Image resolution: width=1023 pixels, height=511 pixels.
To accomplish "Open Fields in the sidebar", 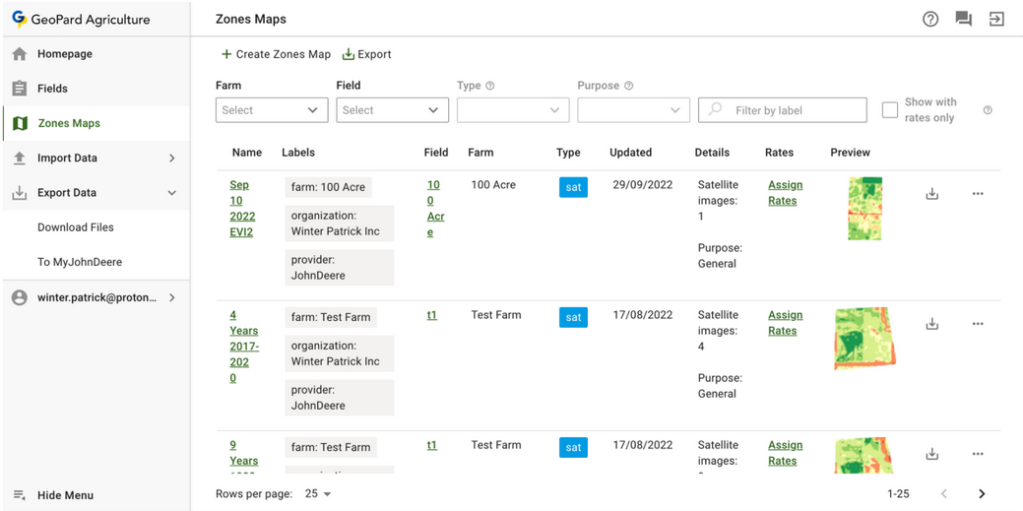I will pos(52,88).
